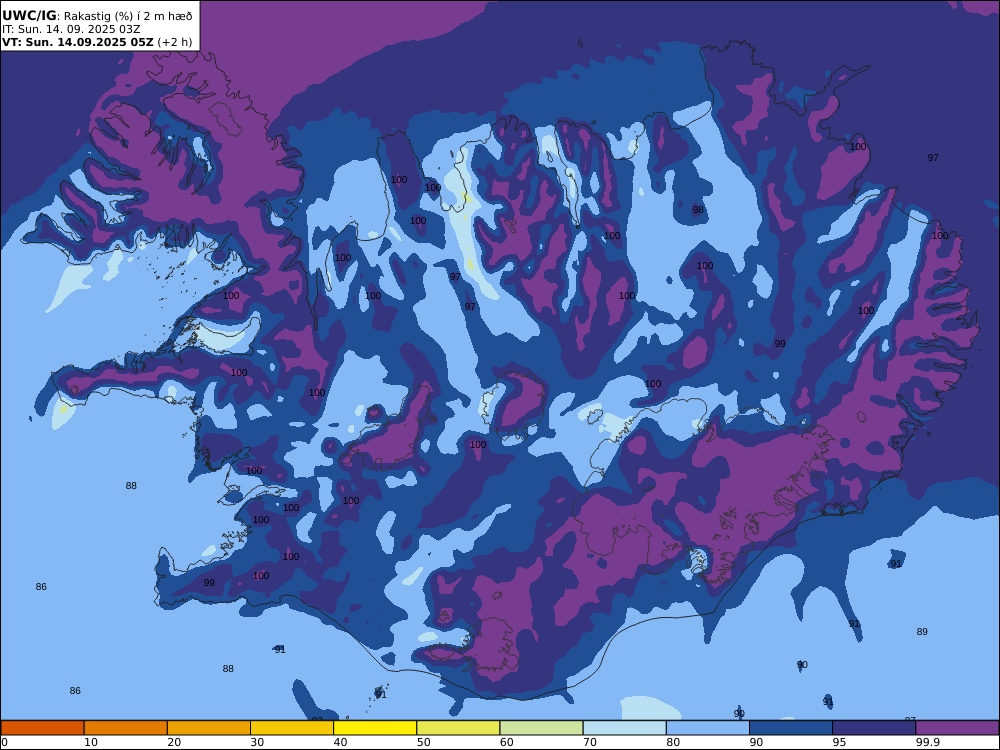Click the '80' label on the legend scale

[x=673, y=742]
